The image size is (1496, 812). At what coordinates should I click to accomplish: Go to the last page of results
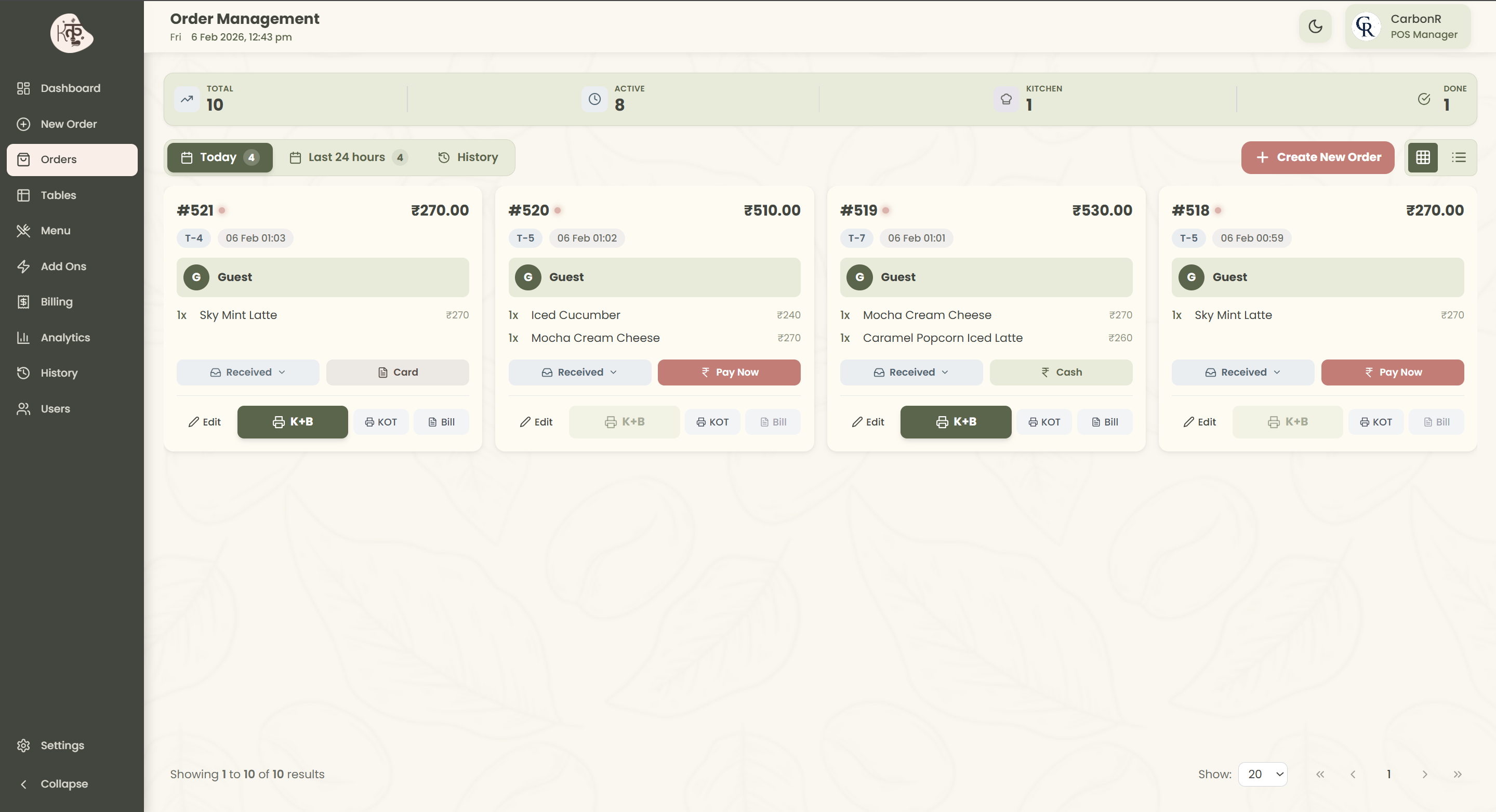(x=1458, y=774)
